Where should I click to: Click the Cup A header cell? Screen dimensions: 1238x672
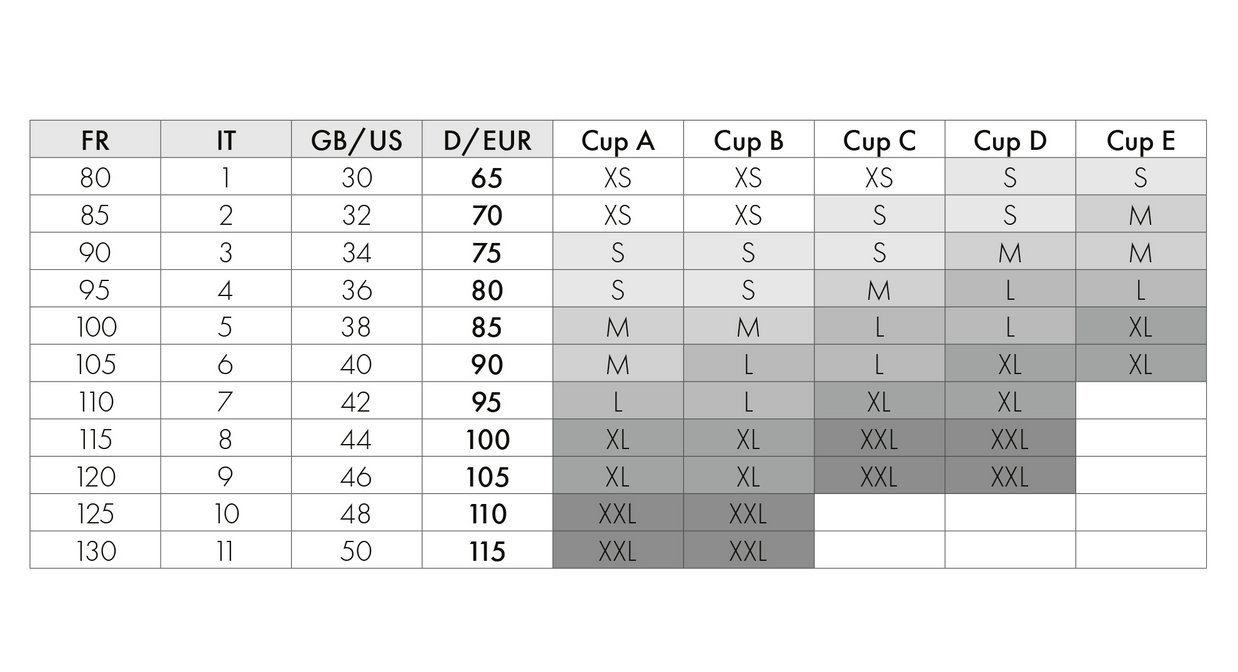pyautogui.click(x=618, y=140)
